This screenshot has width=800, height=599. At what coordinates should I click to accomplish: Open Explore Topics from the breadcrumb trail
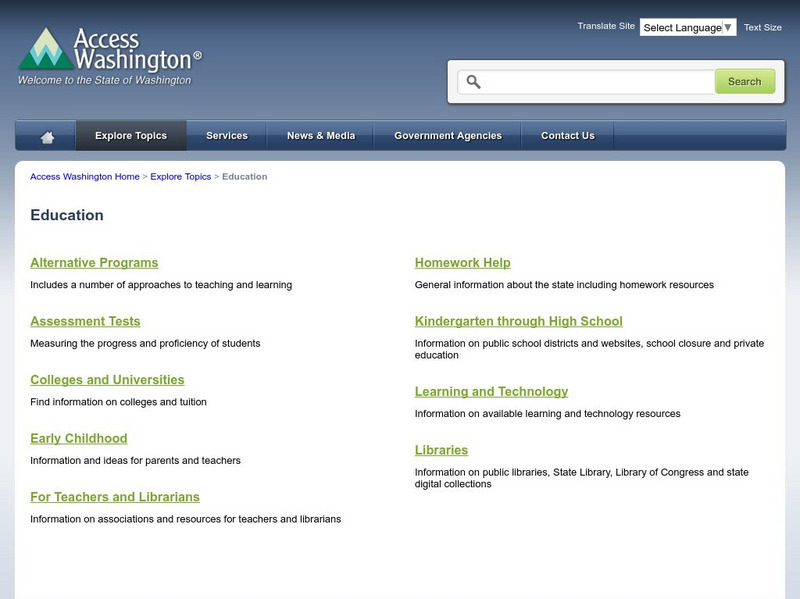coord(182,176)
